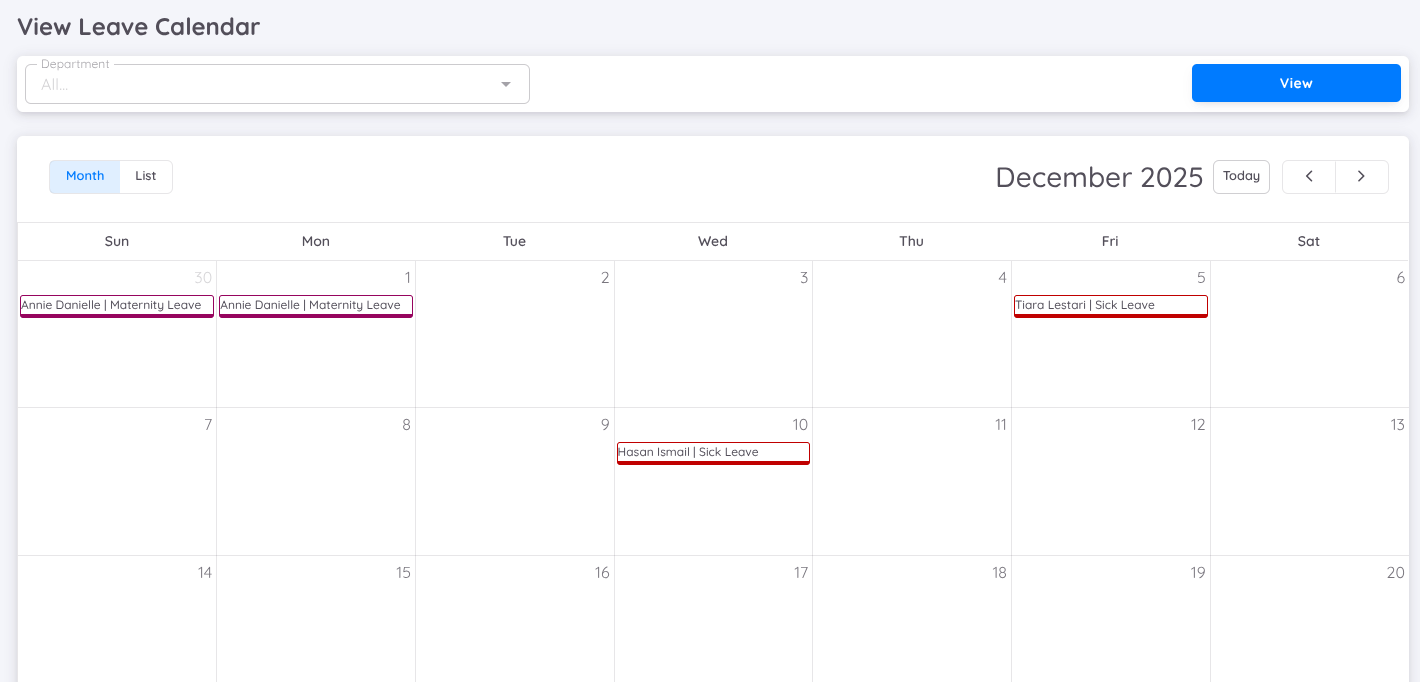Image resolution: width=1420 pixels, height=682 pixels.
Task: Expand the department filter list showing All...
Action: [x=505, y=84]
